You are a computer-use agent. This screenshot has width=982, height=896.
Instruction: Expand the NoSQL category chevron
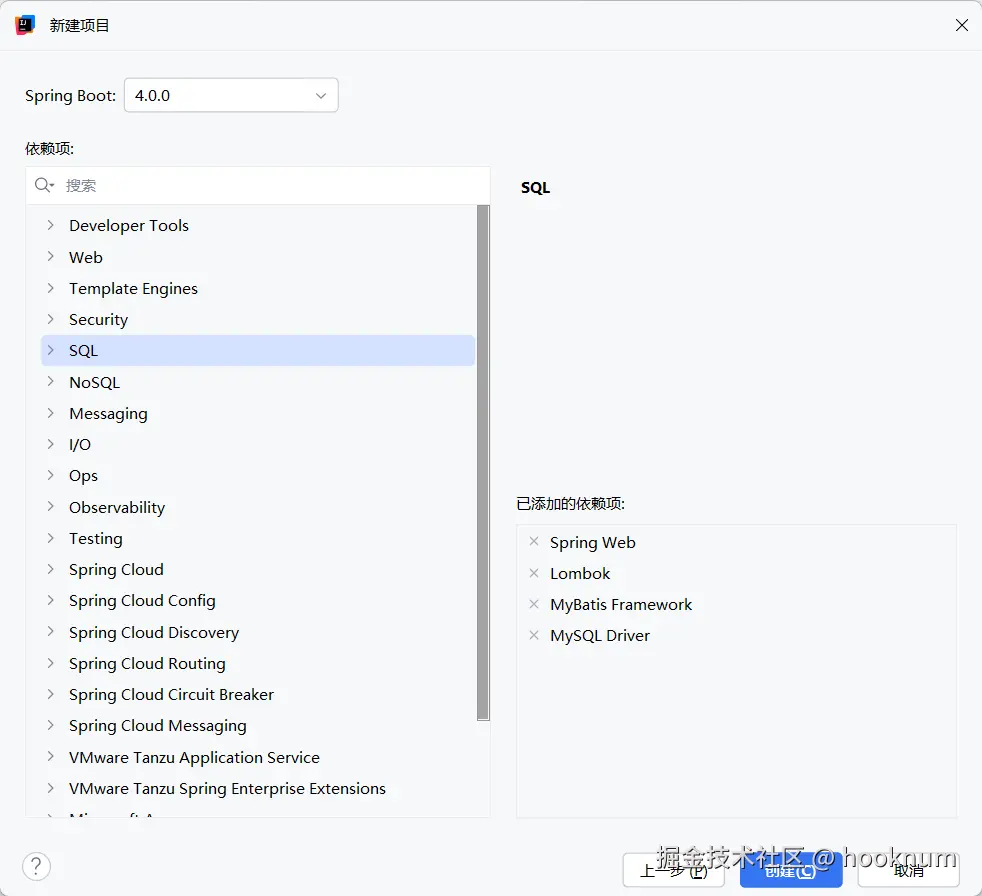(x=51, y=381)
